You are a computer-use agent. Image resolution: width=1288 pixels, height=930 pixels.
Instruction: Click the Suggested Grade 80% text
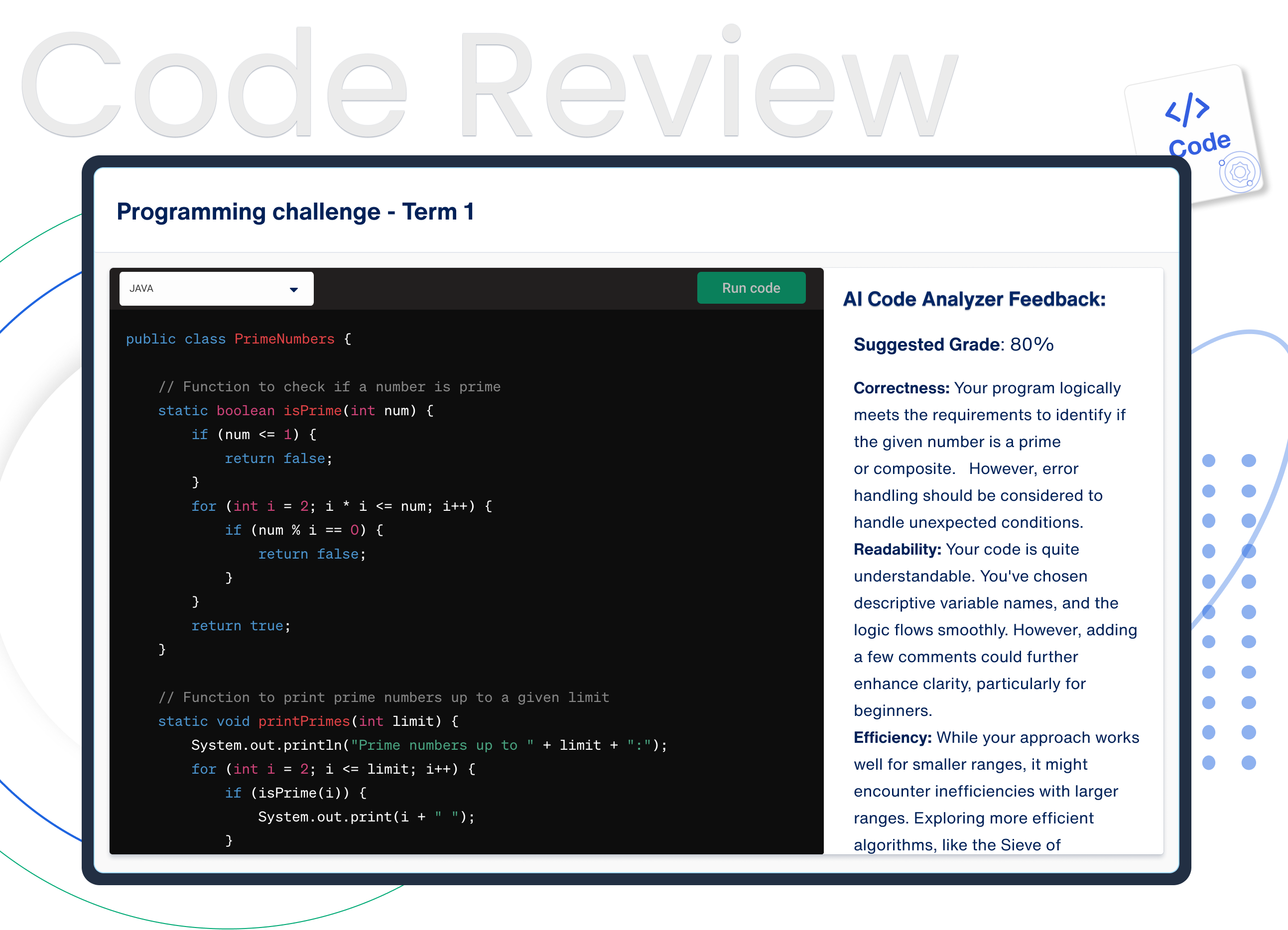[x=953, y=344]
